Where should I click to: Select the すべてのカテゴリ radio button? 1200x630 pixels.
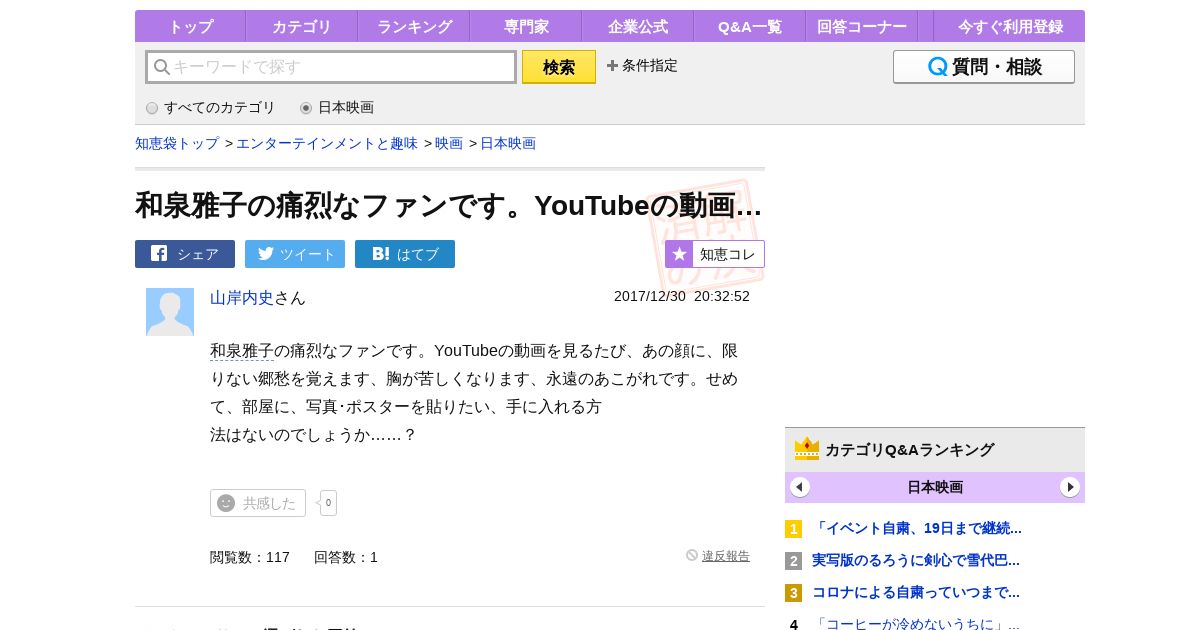(x=152, y=108)
